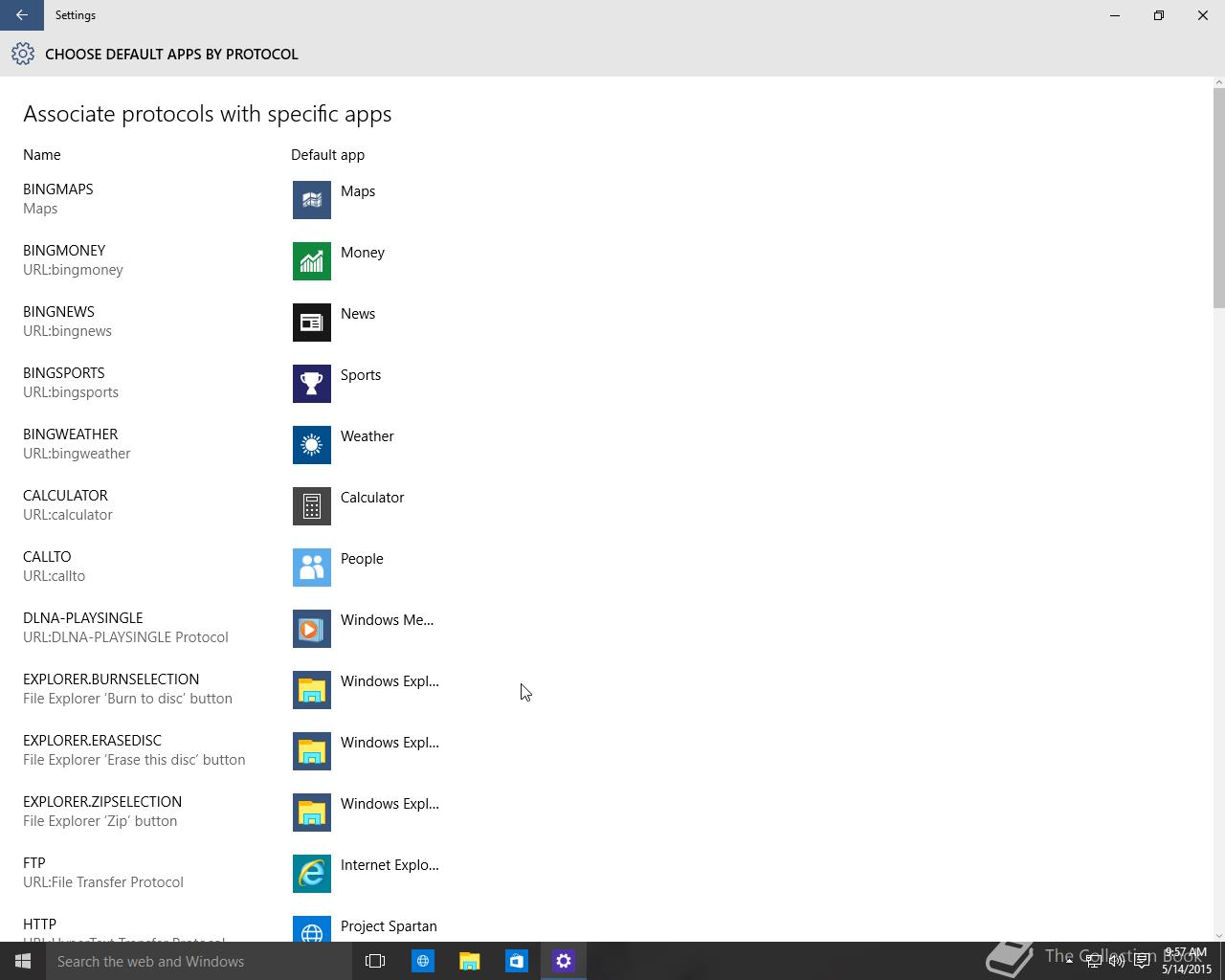Click 'Associate protocols with specific apps' heading
Viewport: 1225px width, 980px height.
tap(208, 114)
